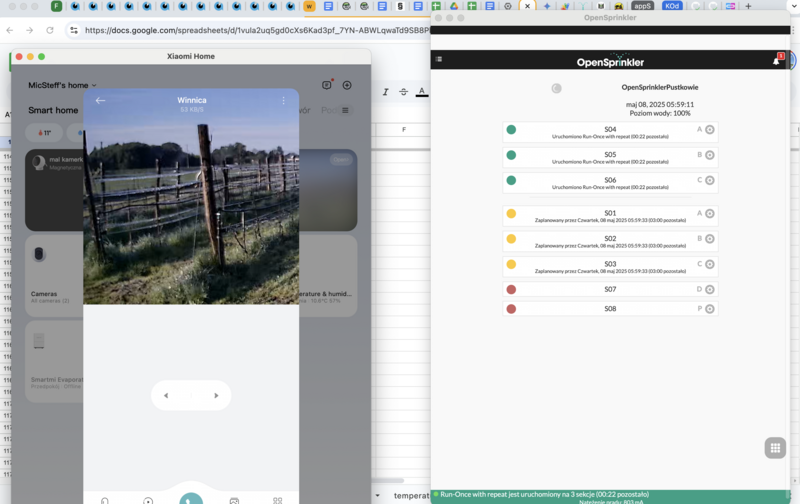Viewport: 800px width, 504px height.
Task: Click the Winnica camera live video feed
Action: [191, 210]
